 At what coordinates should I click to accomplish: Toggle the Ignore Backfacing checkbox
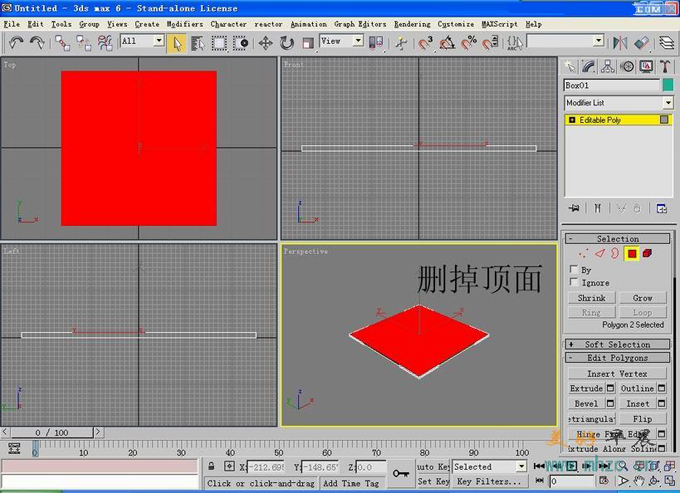coord(573,283)
